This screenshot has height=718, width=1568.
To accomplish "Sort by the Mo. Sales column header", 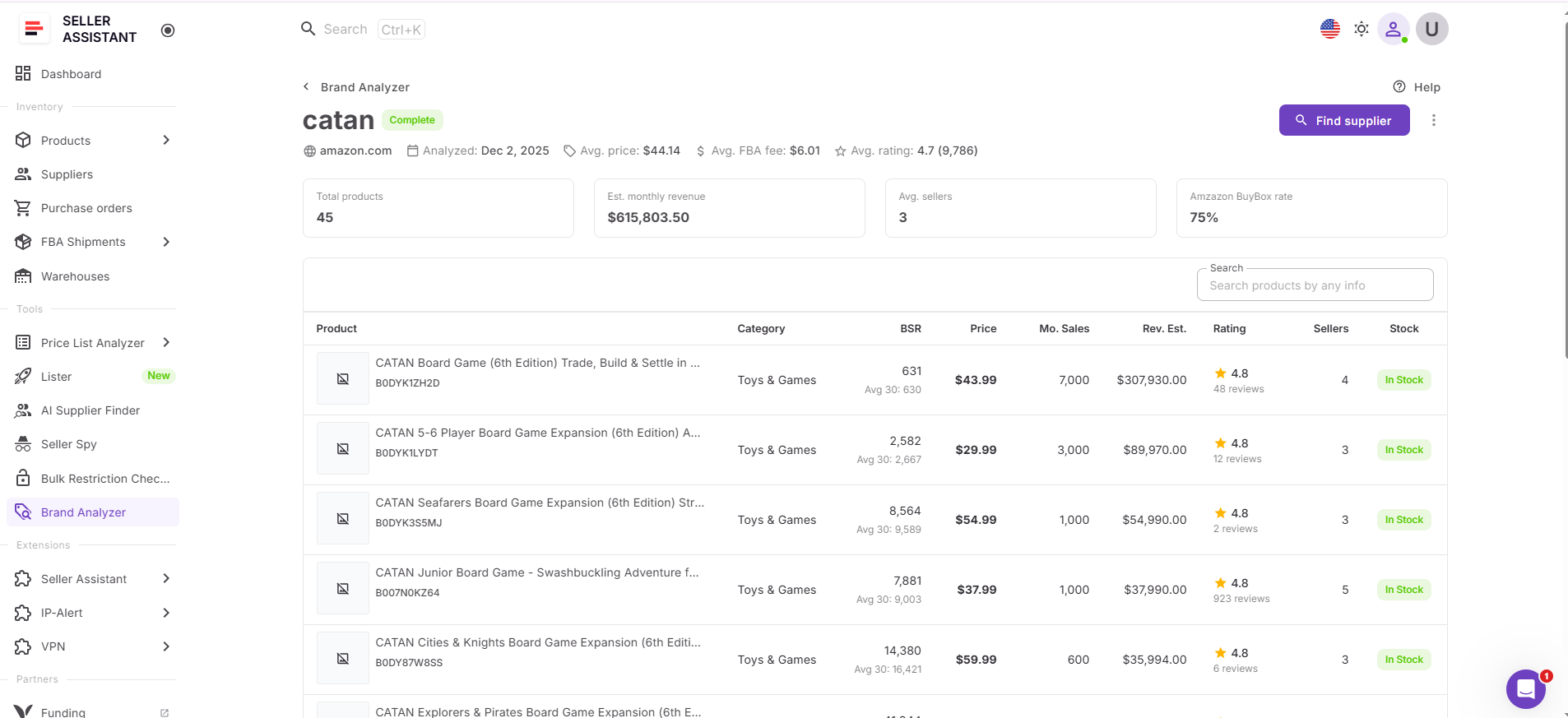I will tap(1064, 328).
